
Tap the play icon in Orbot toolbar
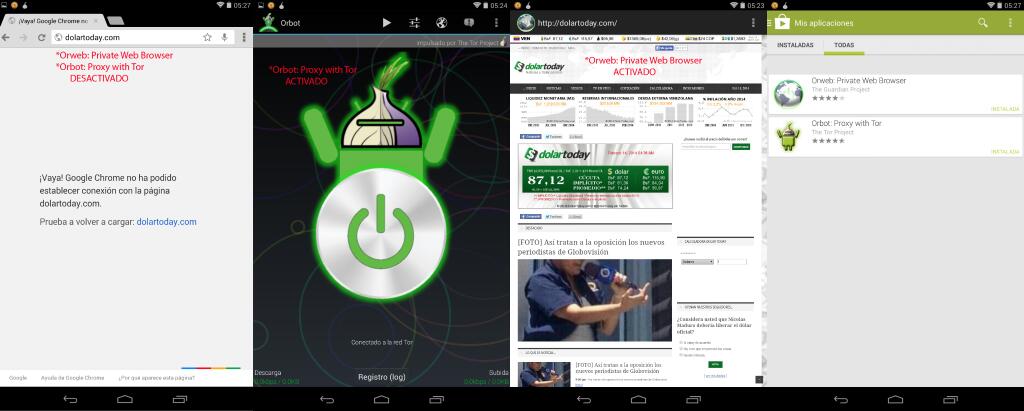[x=387, y=23]
